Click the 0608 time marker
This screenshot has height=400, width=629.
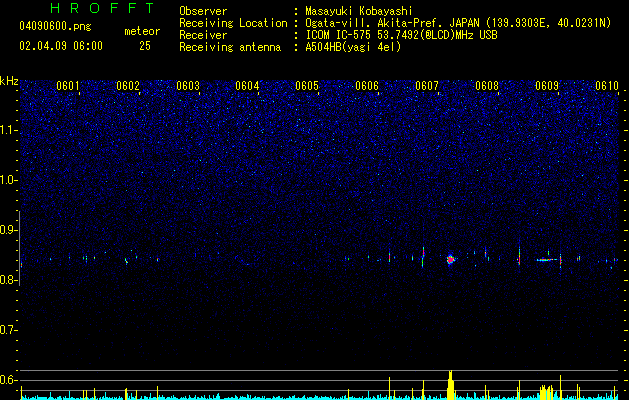(487, 86)
